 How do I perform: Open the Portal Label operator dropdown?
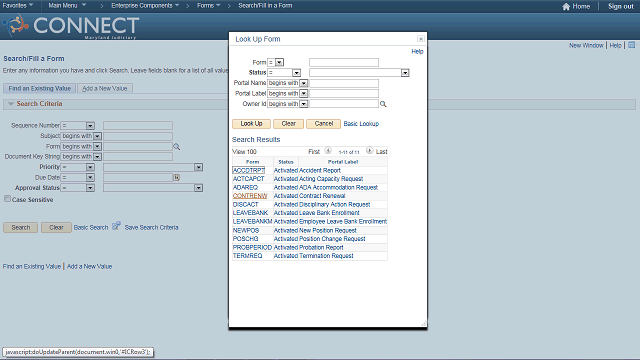point(303,93)
